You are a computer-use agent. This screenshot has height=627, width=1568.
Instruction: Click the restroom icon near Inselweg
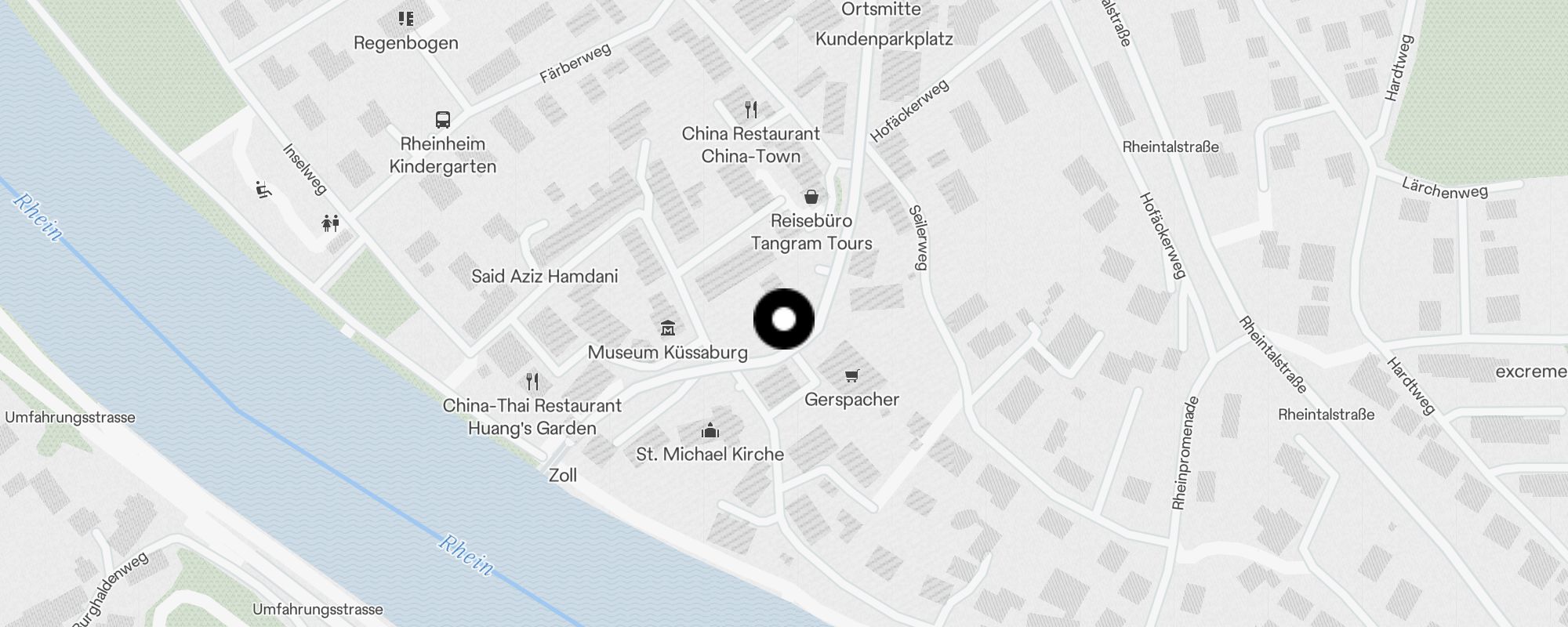pyautogui.click(x=330, y=223)
